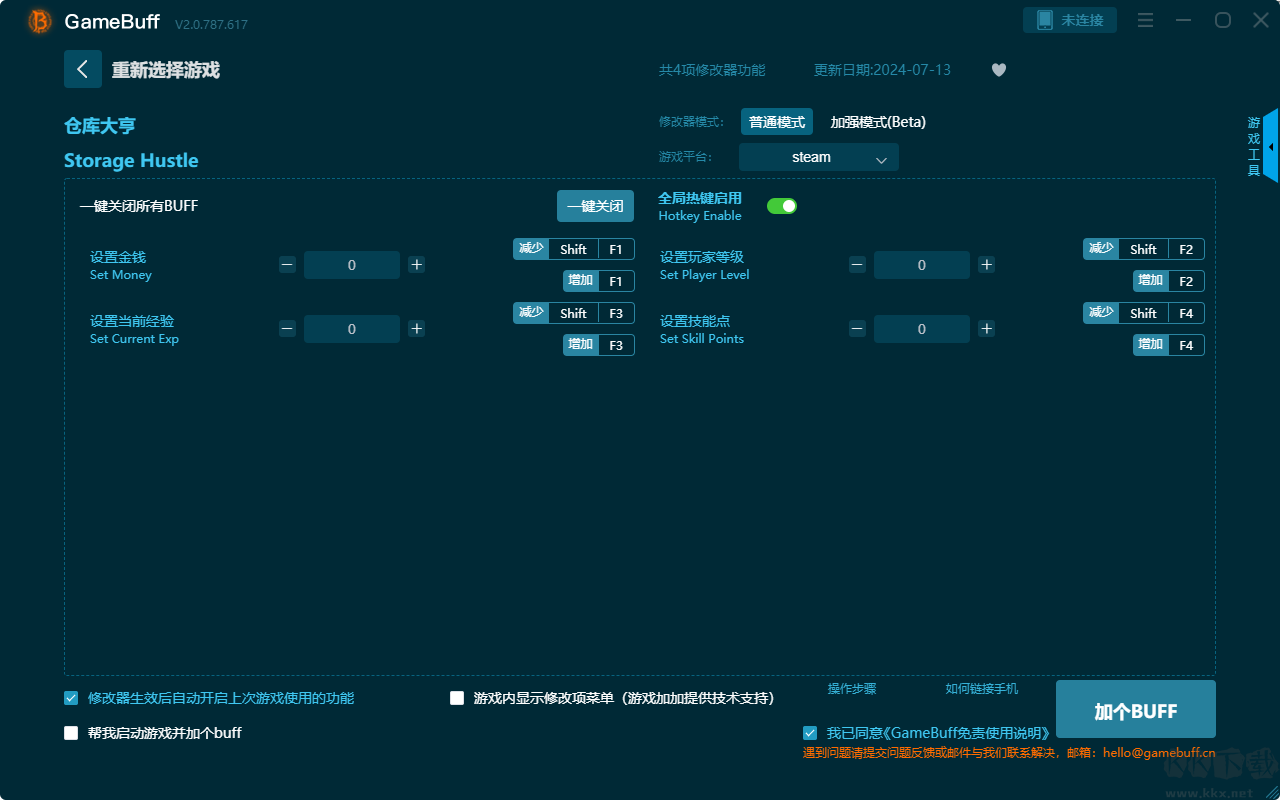Screen dimensions: 1280x800
Task: Check the 帮我启动游戏并加个buff checkbox
Action: click(x=71, y=733)
